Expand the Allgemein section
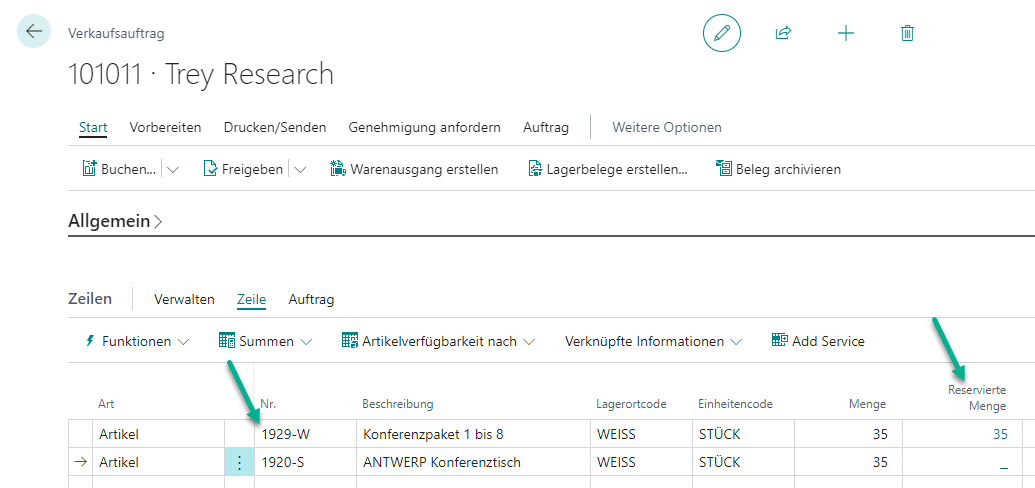This screenshot has width=1035, height=488. [116, 221]
